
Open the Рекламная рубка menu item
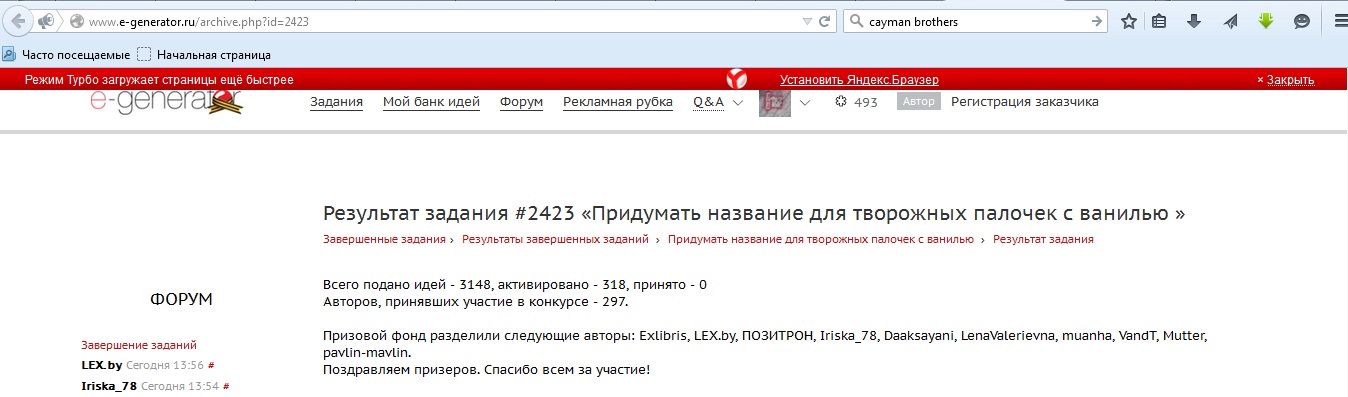click(x=618, y=102)
